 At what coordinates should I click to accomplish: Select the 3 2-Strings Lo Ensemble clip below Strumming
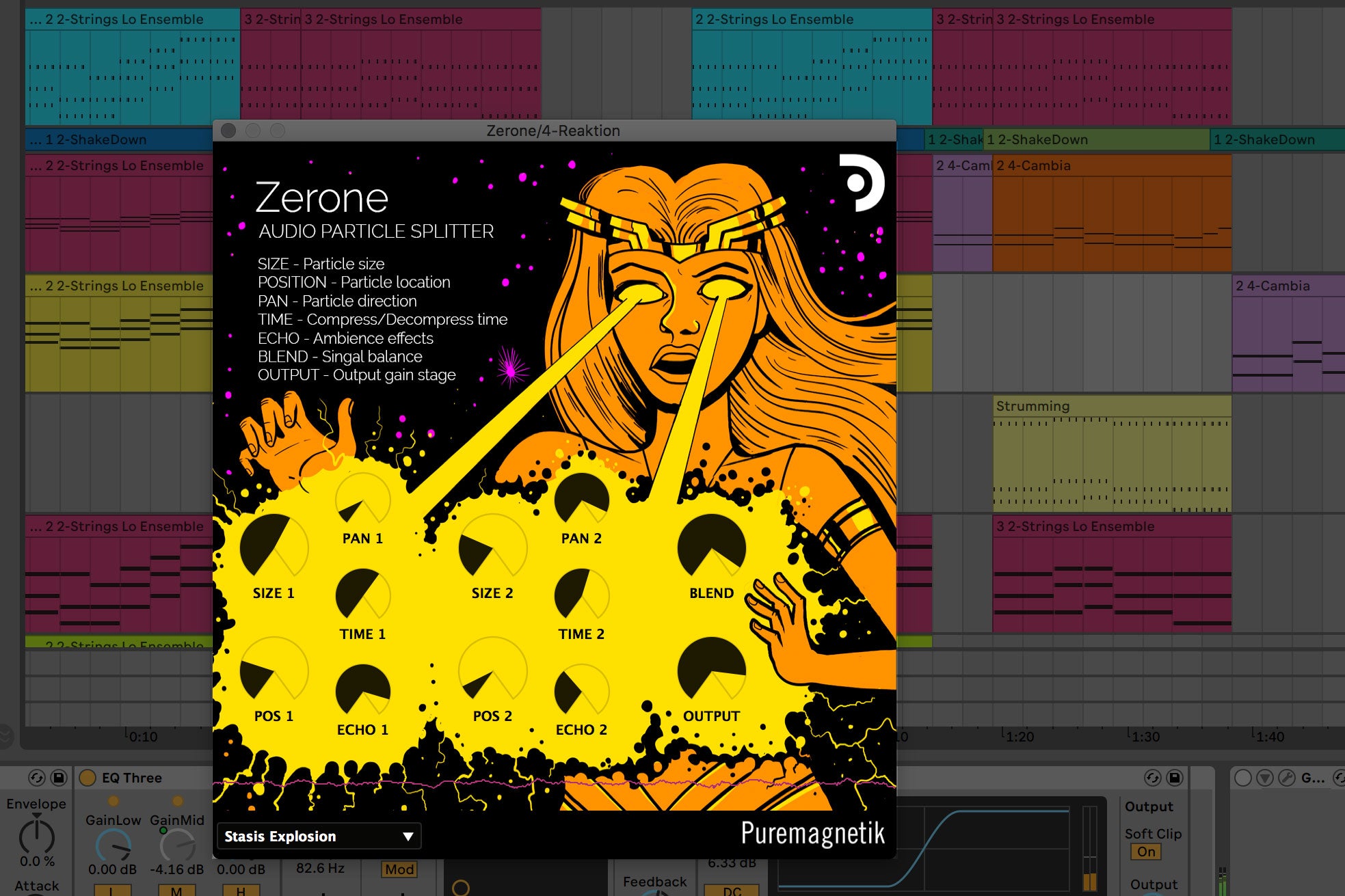1112,574
